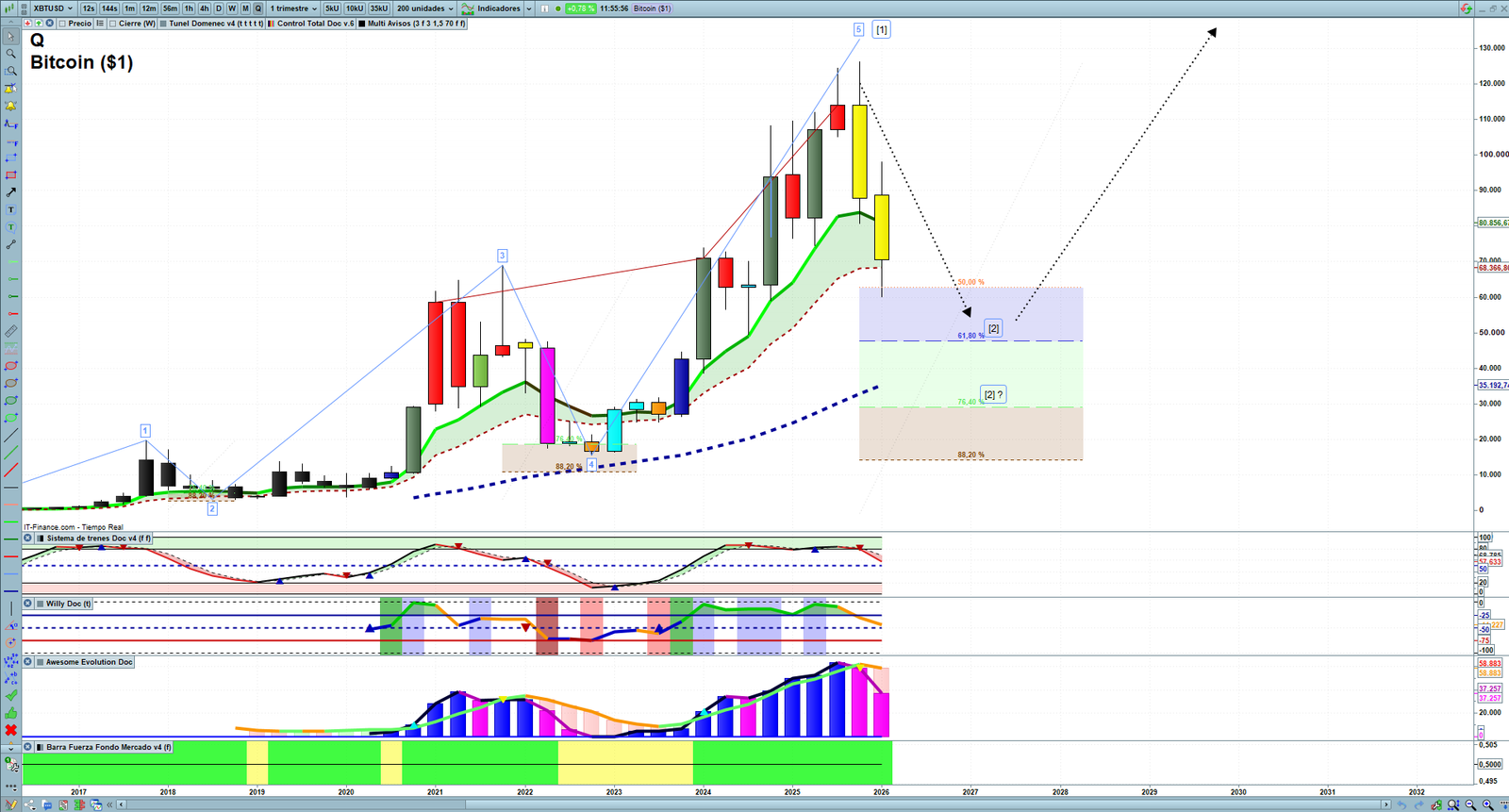Open Sistema de trenes Doc v4 label
Screen dimensions: 1509x812
99,539
